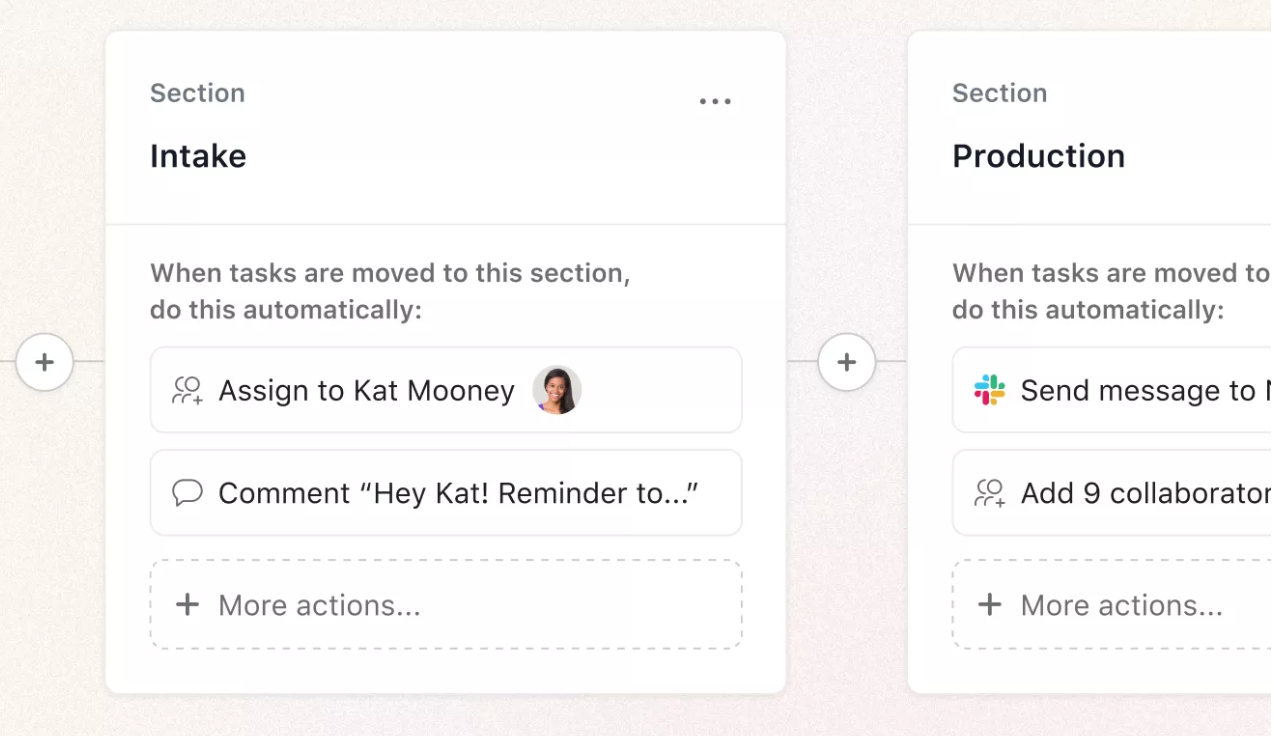Select the Comment Hey Kat Reminder rule
The height and width of the screenshot is (736, 1274).
(x=445, y=492)
